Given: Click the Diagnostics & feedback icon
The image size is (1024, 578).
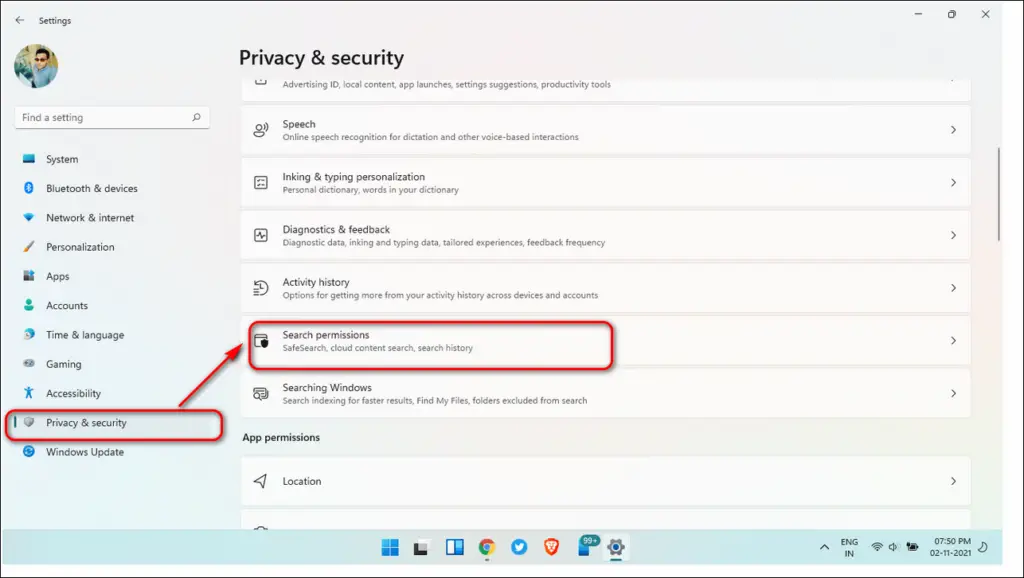Looking at the screenshot, I should (261, 235).
